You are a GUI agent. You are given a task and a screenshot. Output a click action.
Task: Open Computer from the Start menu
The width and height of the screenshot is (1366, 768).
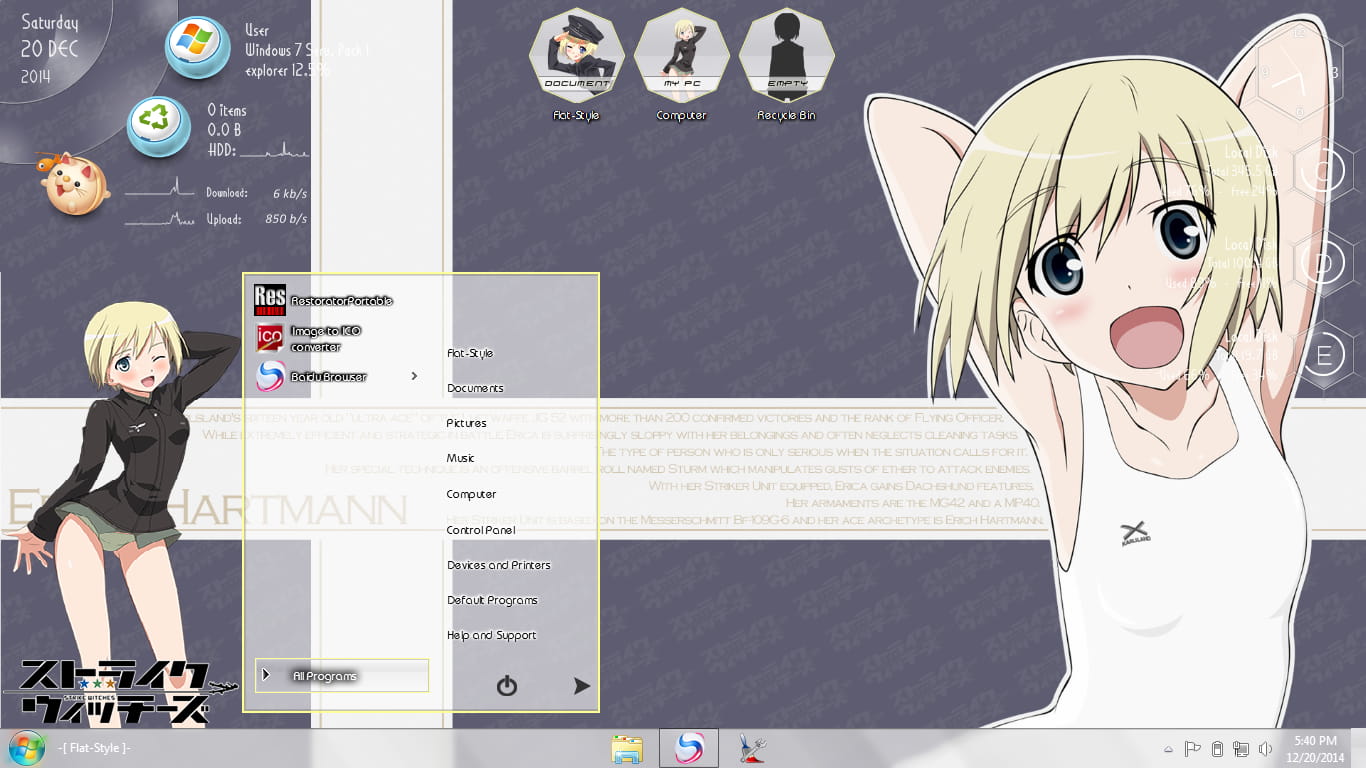click(471, 494)
